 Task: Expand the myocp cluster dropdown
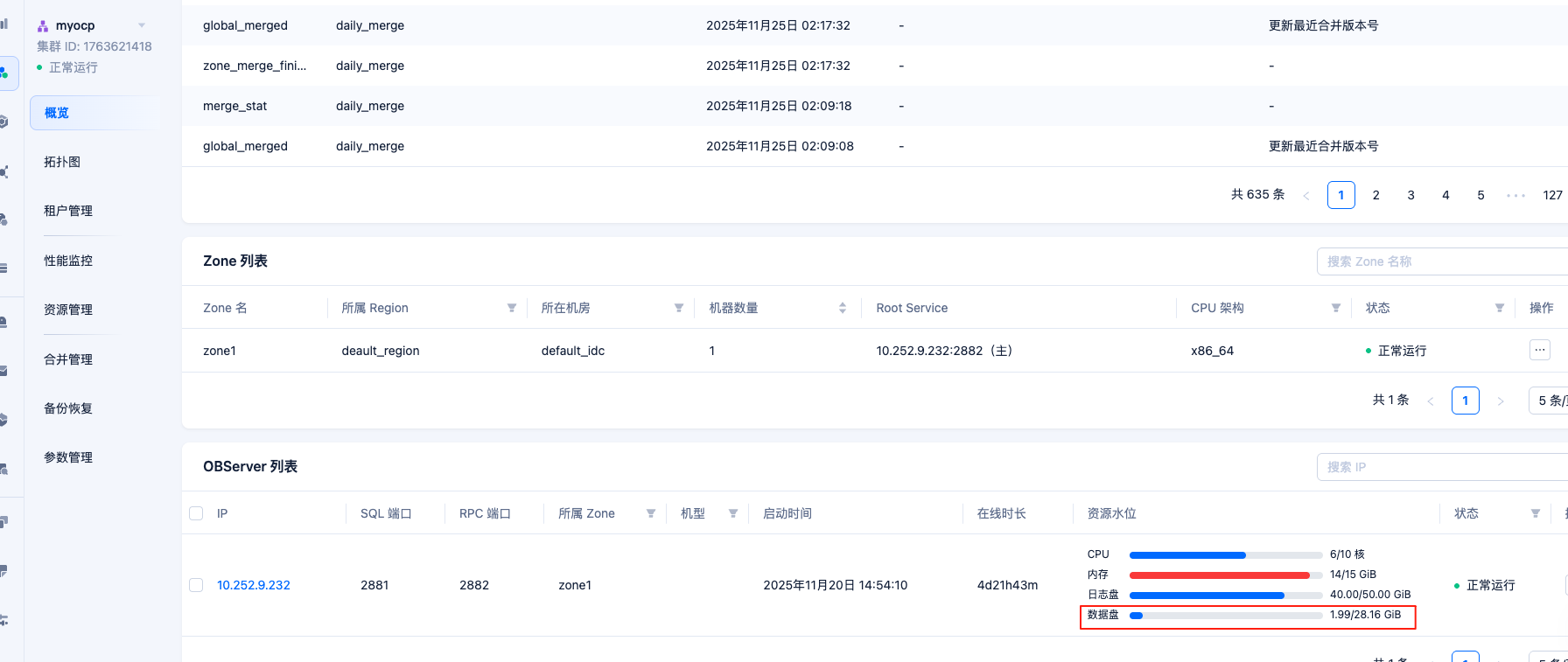(x=142, y=25)
